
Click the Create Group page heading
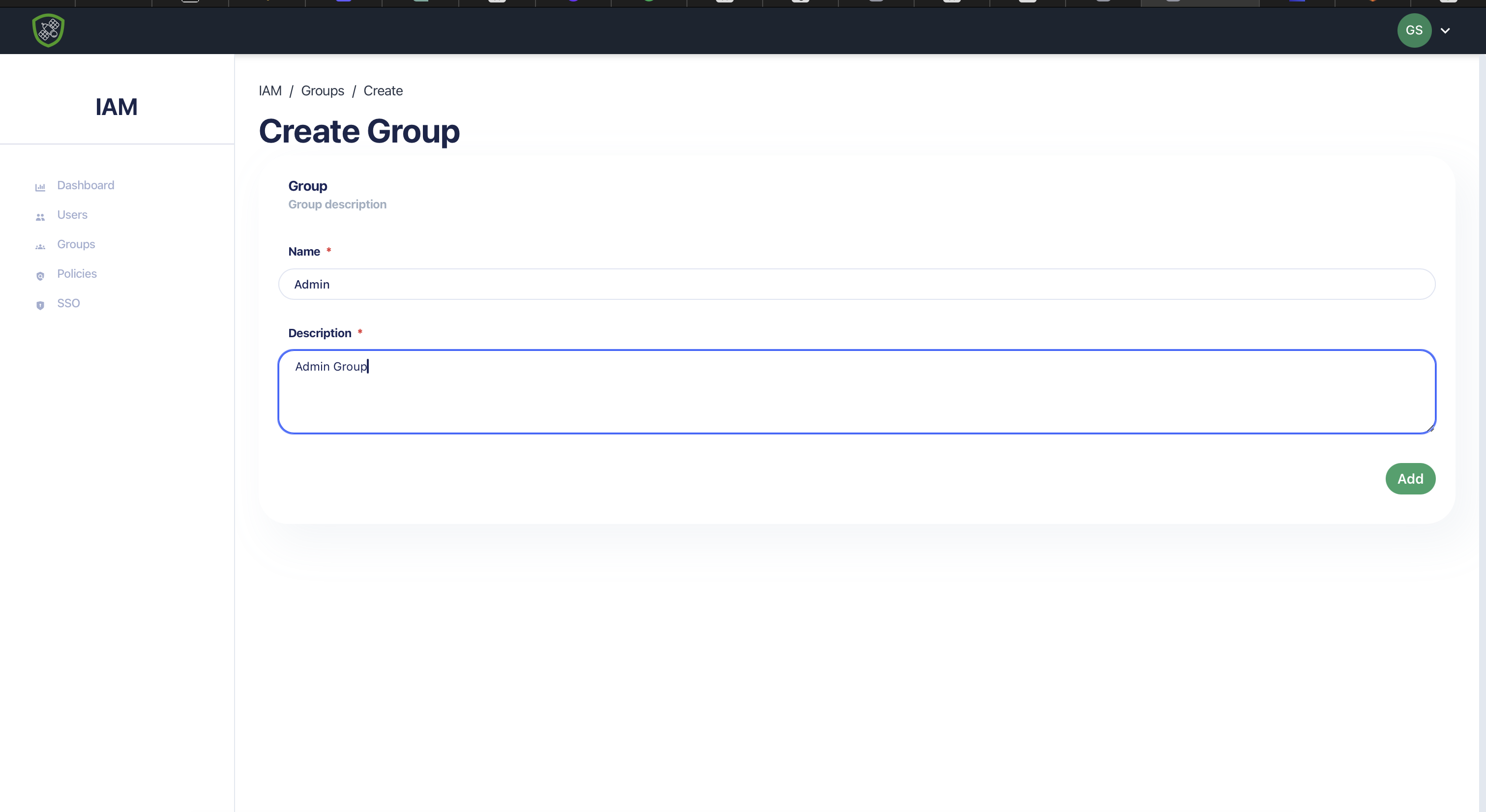point(359,132)
